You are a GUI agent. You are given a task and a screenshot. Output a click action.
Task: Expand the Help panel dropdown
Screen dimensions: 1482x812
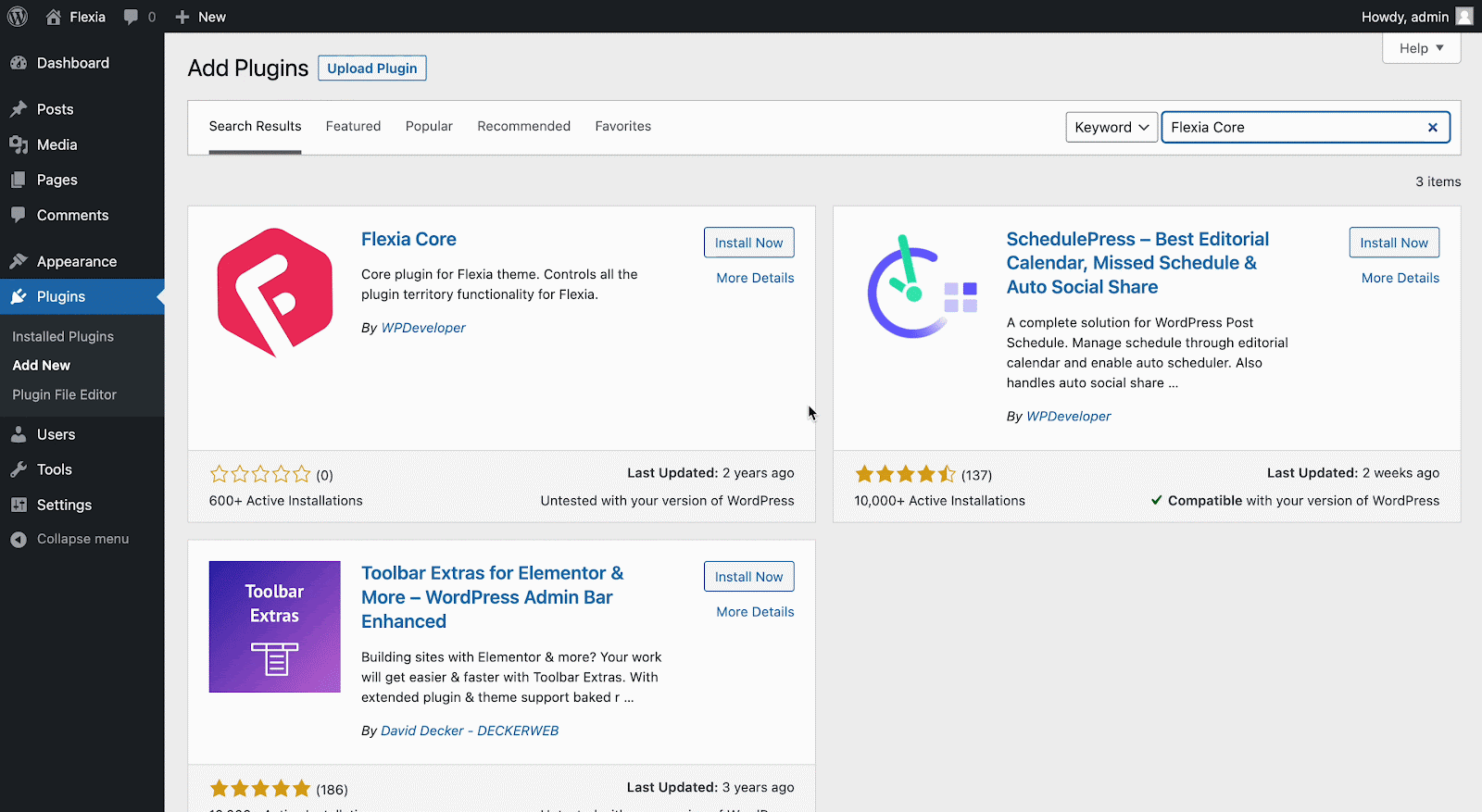pyautogui.click(x=1422, y=48)
